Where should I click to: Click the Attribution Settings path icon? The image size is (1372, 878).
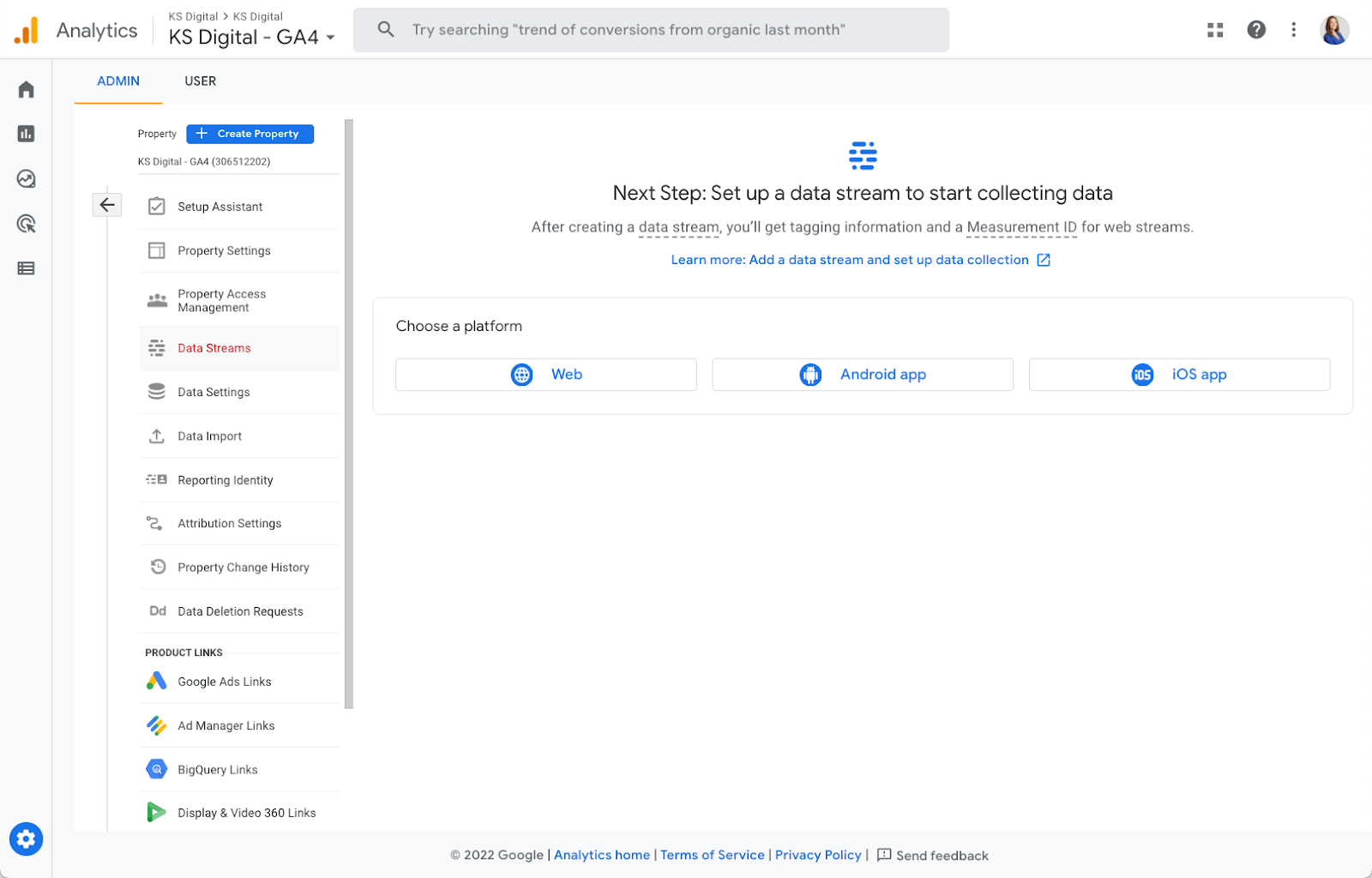[155, 523]
